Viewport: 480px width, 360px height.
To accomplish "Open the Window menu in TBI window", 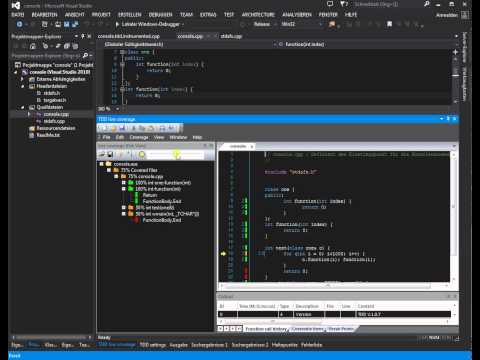I will click(178, 137).
